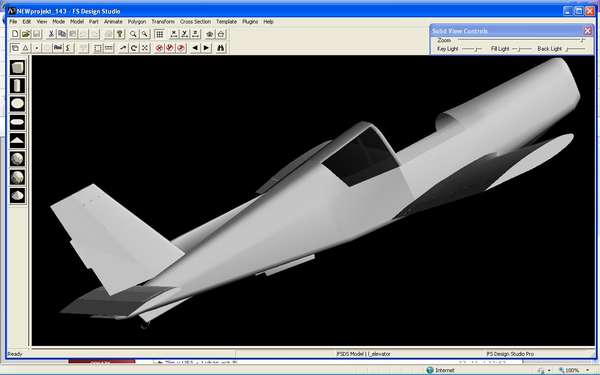Open the Polygon menu
This screenshot has width=600, height=375.
pyautogui.click(x=137, y=22)
